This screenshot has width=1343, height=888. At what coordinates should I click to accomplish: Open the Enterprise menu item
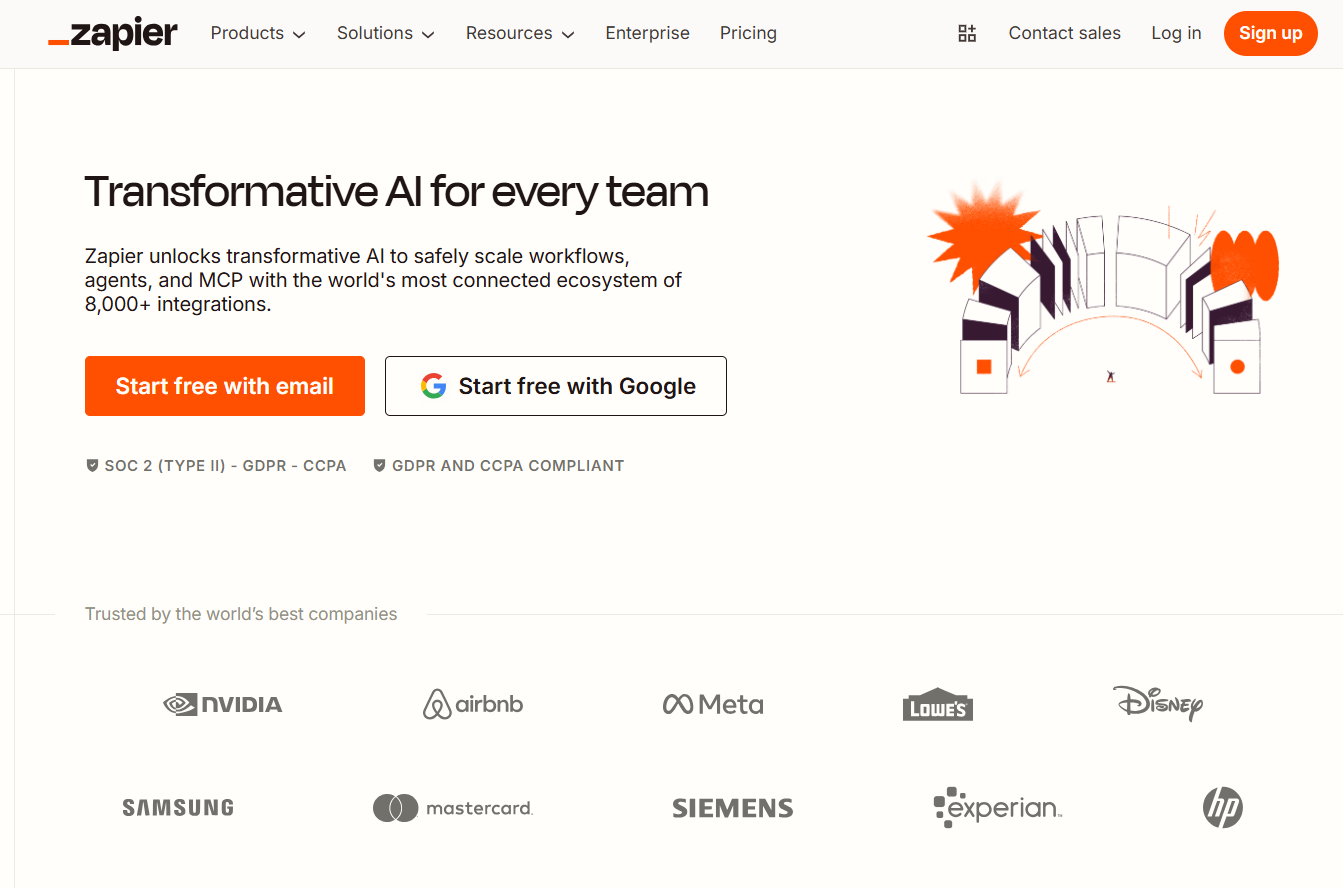(x=647, y=34)
